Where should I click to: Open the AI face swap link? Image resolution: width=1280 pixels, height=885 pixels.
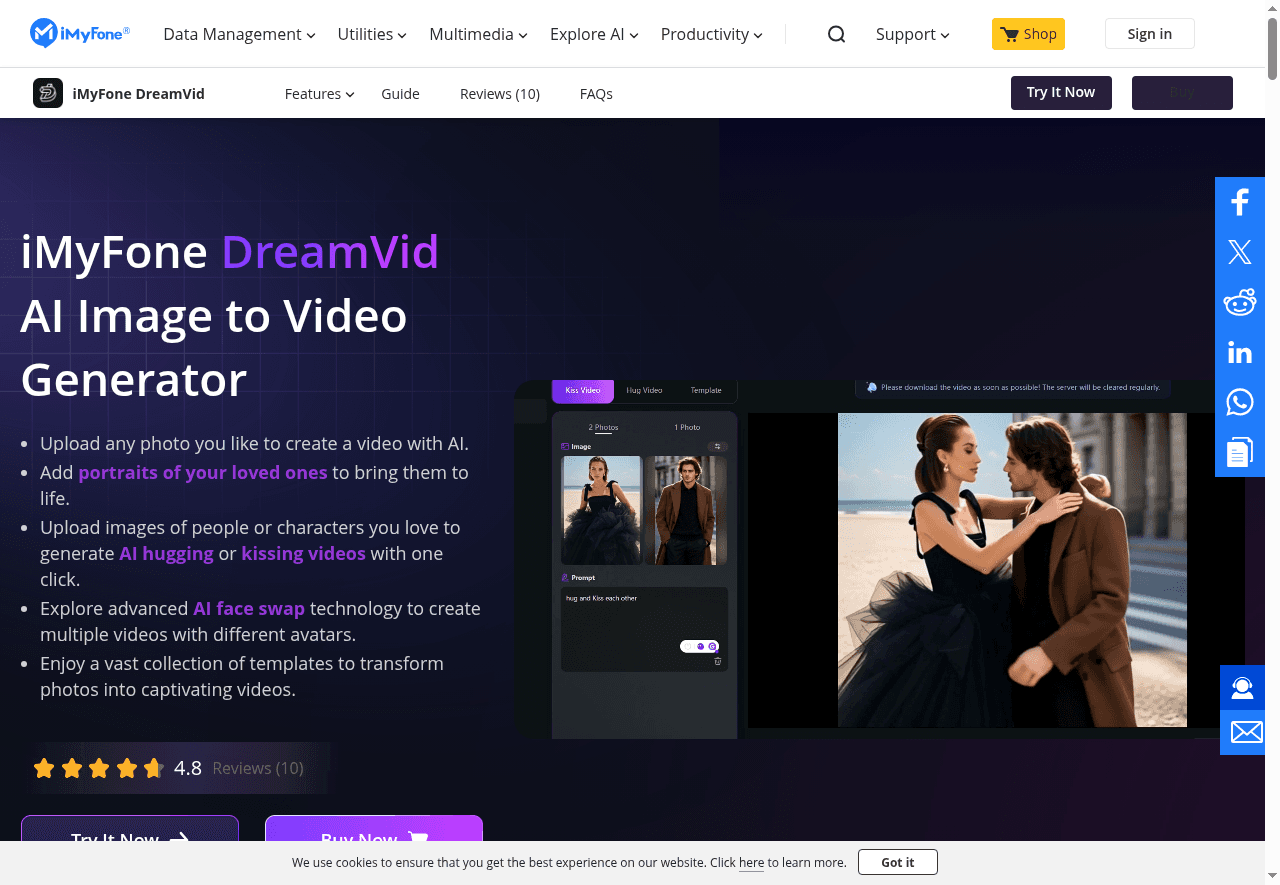249,608
